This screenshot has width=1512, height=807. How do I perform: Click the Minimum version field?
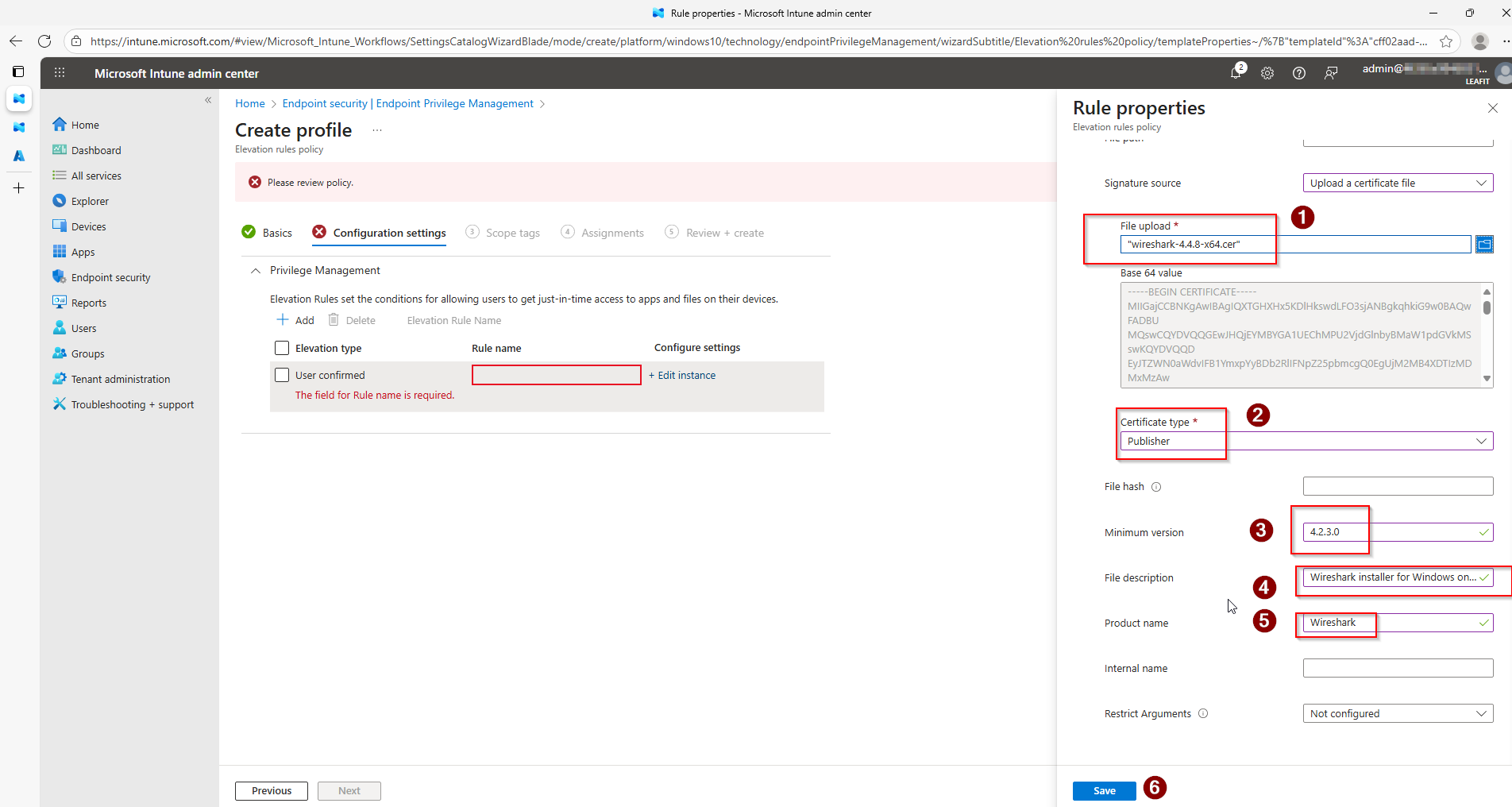pyautogui.click(x=1398, y=532)
